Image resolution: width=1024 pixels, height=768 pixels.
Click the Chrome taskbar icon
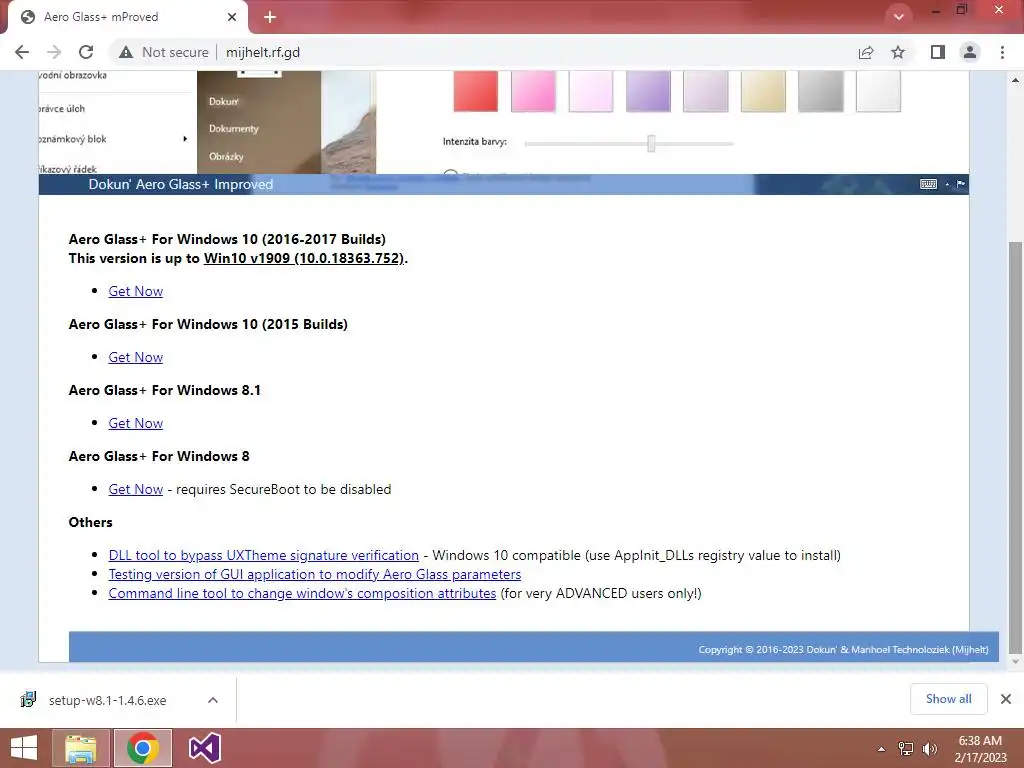click(x=143, y=748)
